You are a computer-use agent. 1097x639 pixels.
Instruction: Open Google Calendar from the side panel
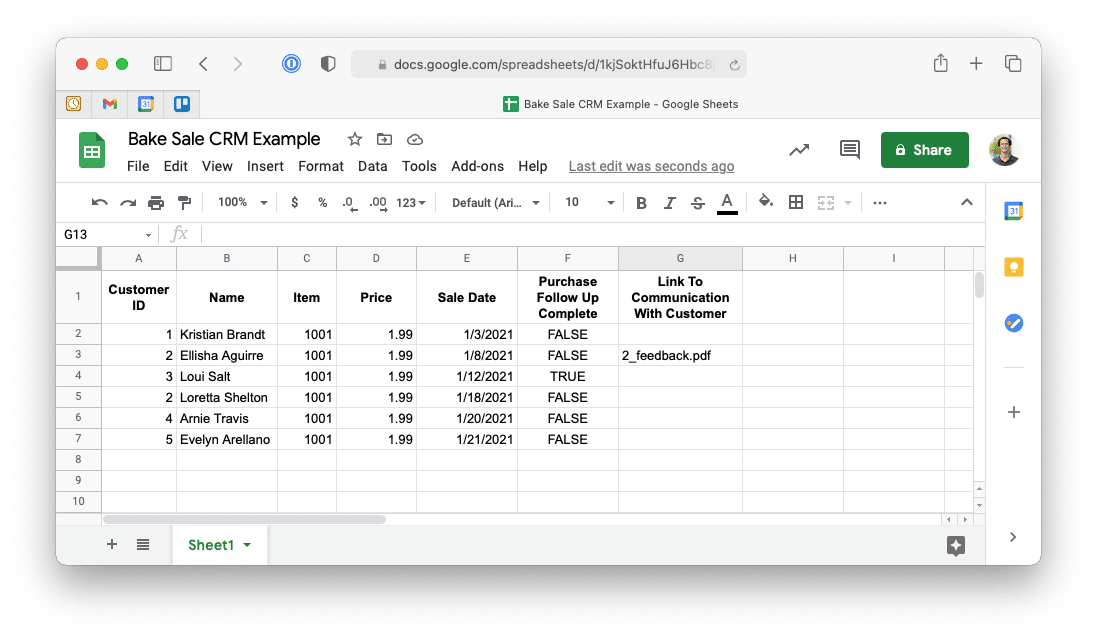[1014, 212]
